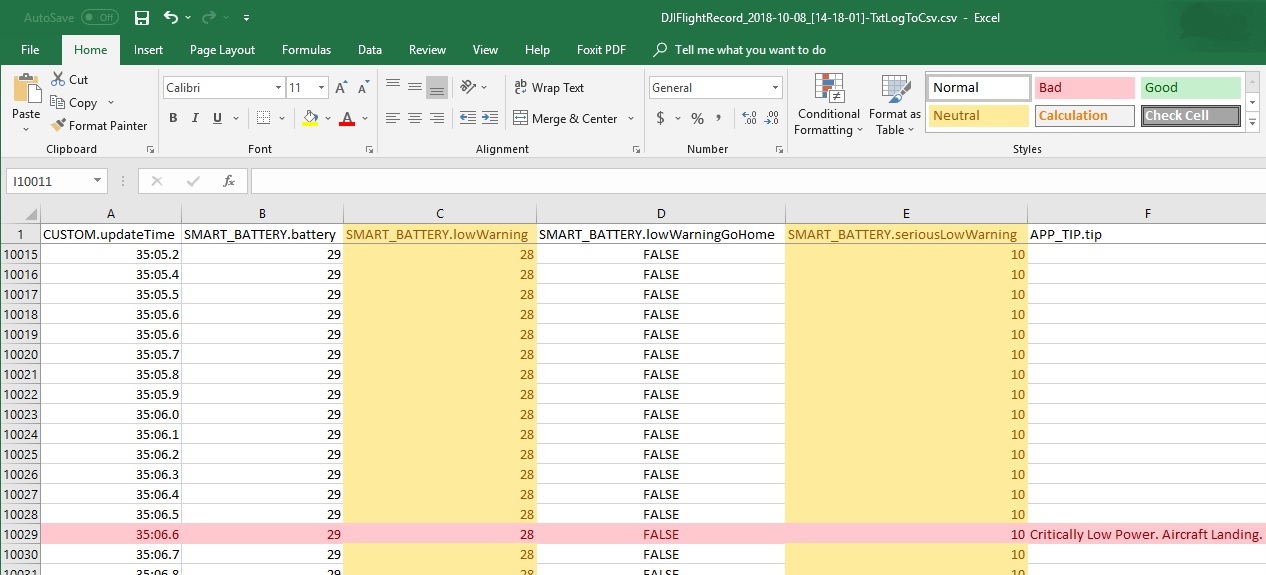Apply the Check Cell style
This screenshot has width=1266, height=575.
(1191, 116)
